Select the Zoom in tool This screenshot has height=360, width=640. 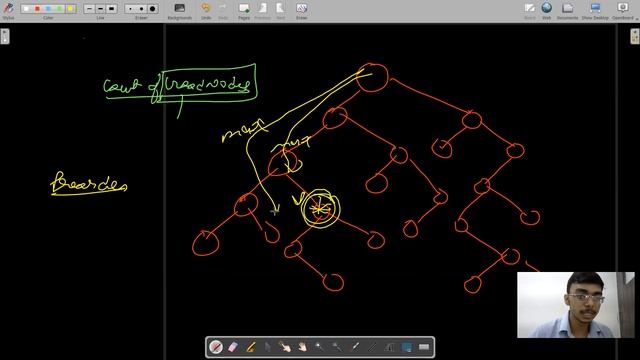[x=320, y=347]
